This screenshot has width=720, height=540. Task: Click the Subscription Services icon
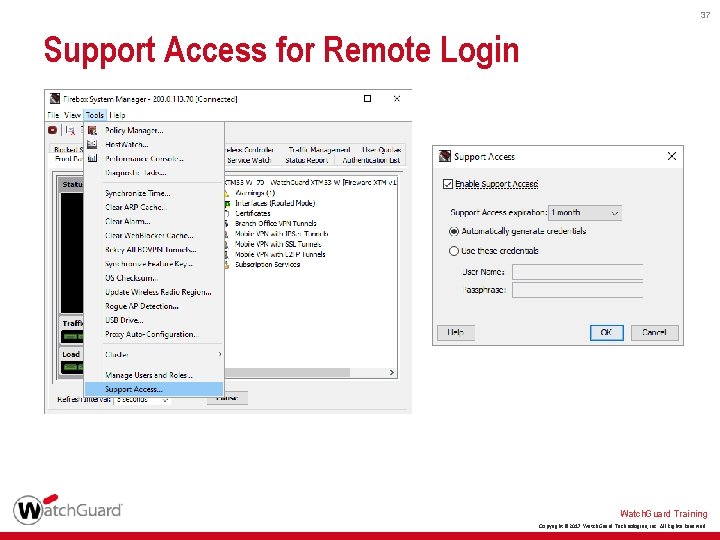tap(226, 265)
